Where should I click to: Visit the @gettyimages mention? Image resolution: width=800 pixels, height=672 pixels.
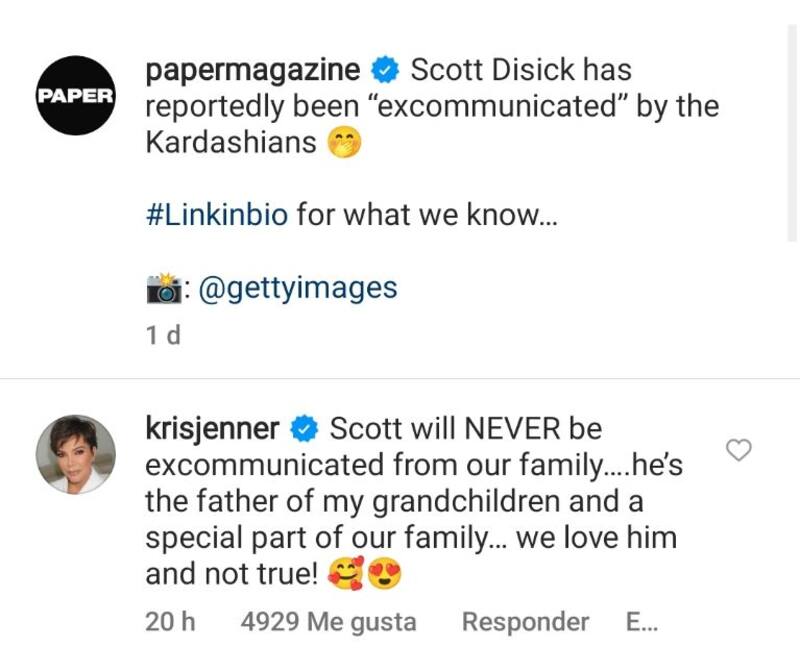pyautogui.click(x=300, y=288)
